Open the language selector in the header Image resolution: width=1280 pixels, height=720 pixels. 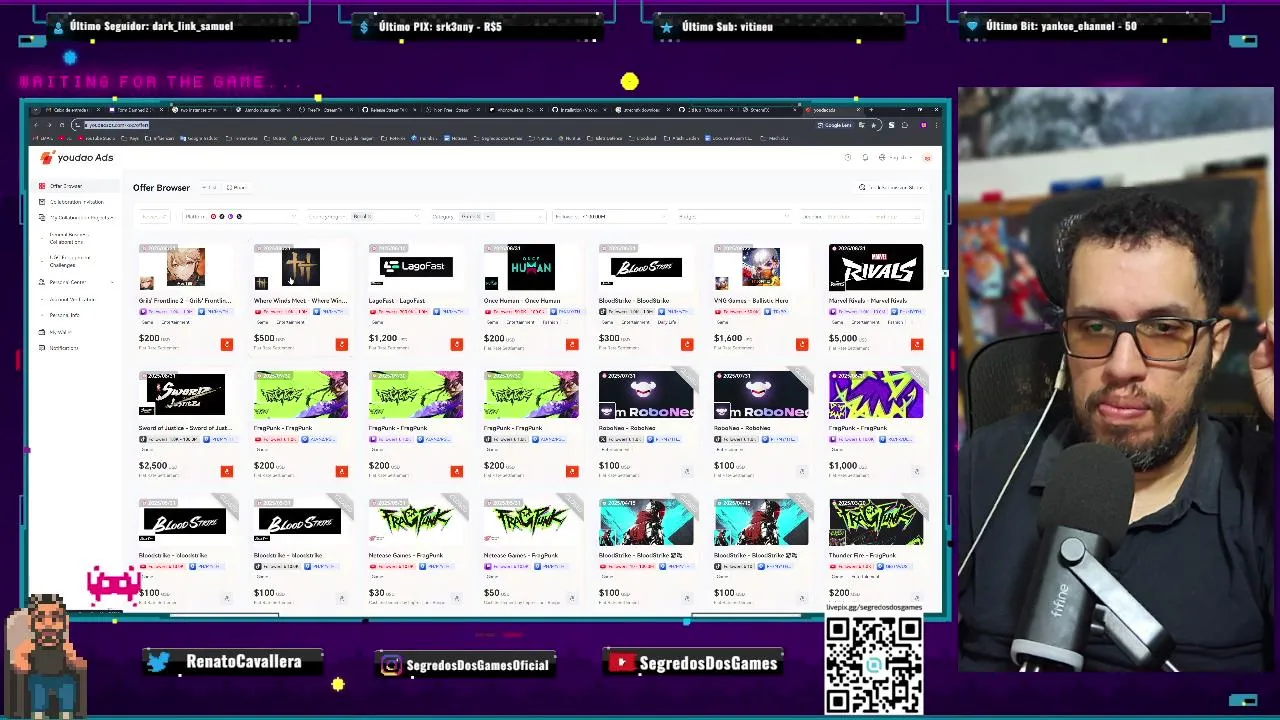(895, 158)
